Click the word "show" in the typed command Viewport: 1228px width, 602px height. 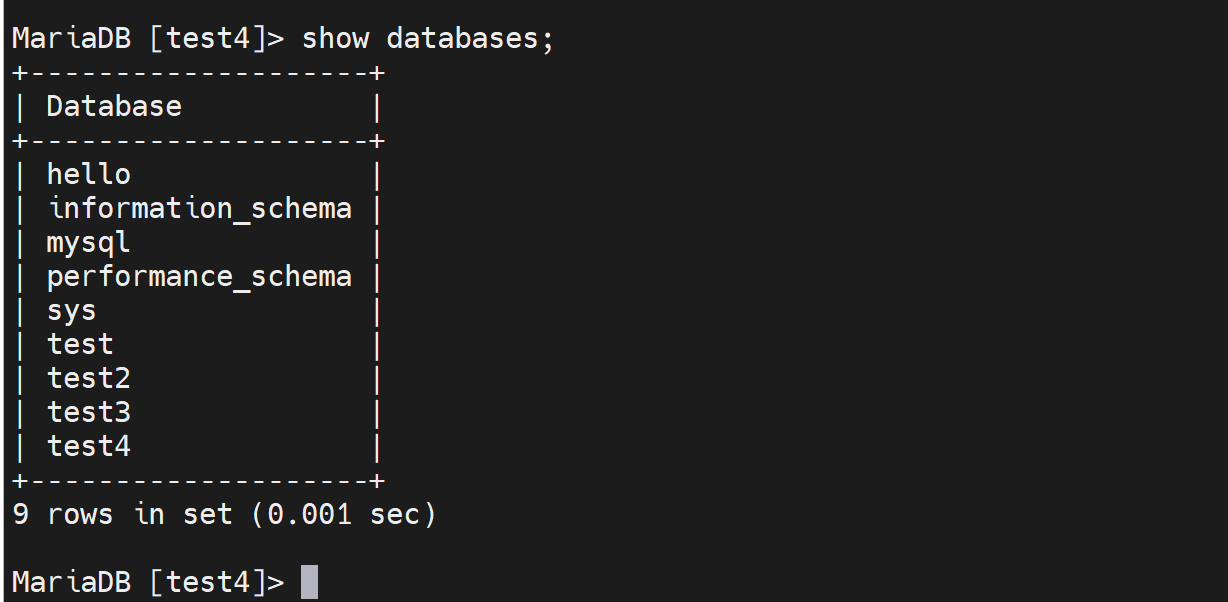[x=335, y=39]
